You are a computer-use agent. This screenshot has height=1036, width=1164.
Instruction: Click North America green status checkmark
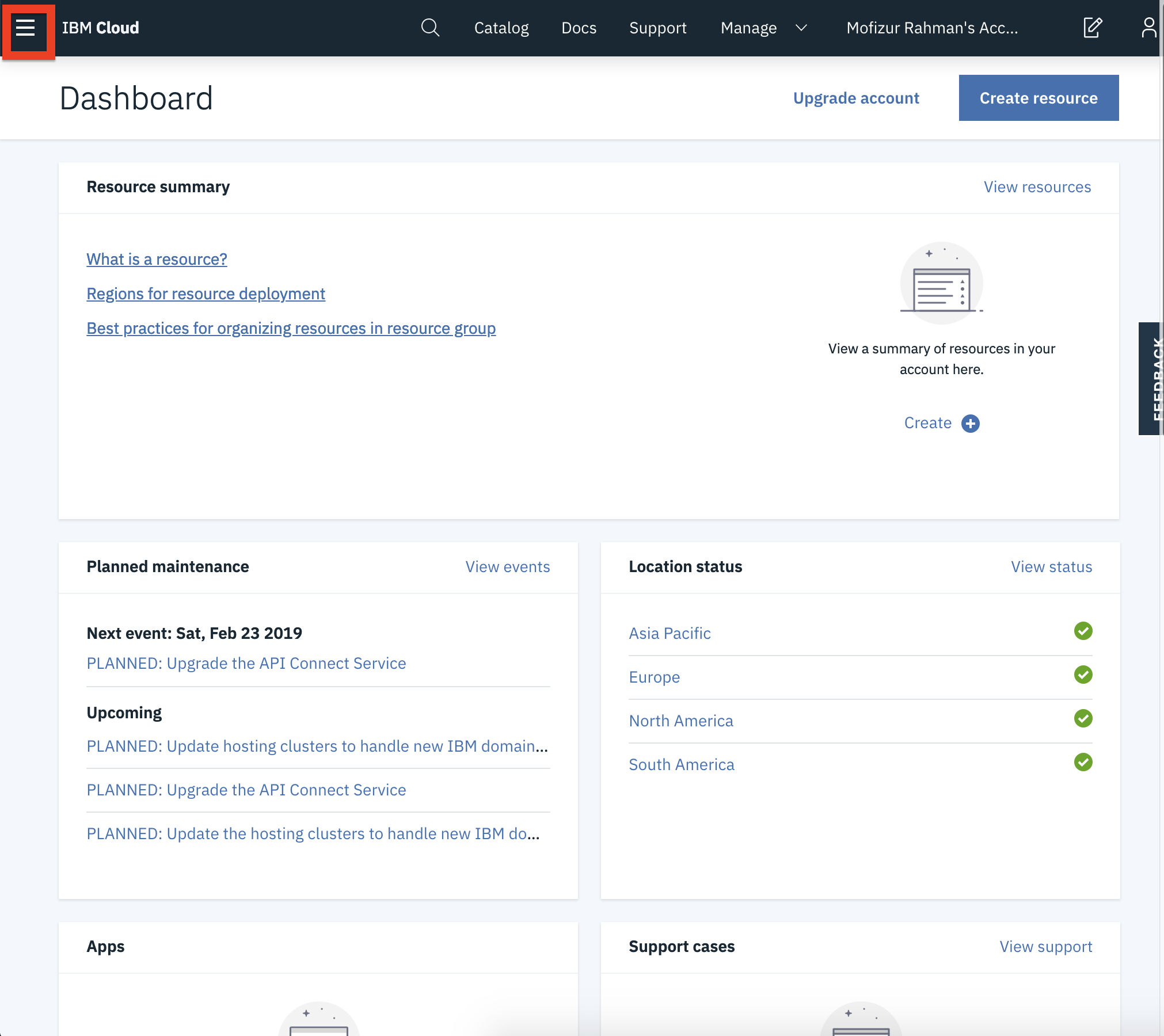coord(1083,718)
